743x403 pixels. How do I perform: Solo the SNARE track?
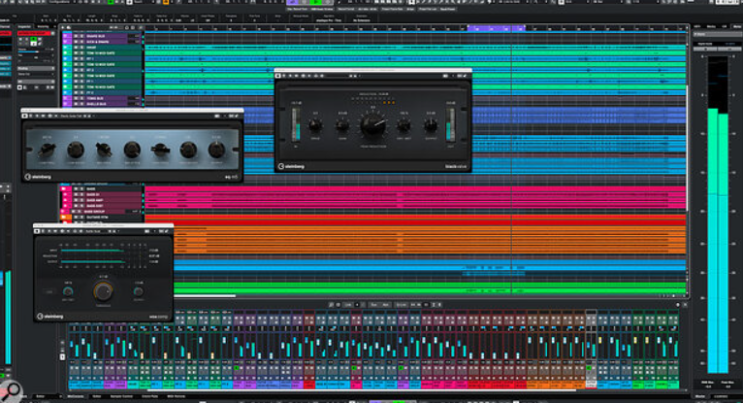click(82, 47)
